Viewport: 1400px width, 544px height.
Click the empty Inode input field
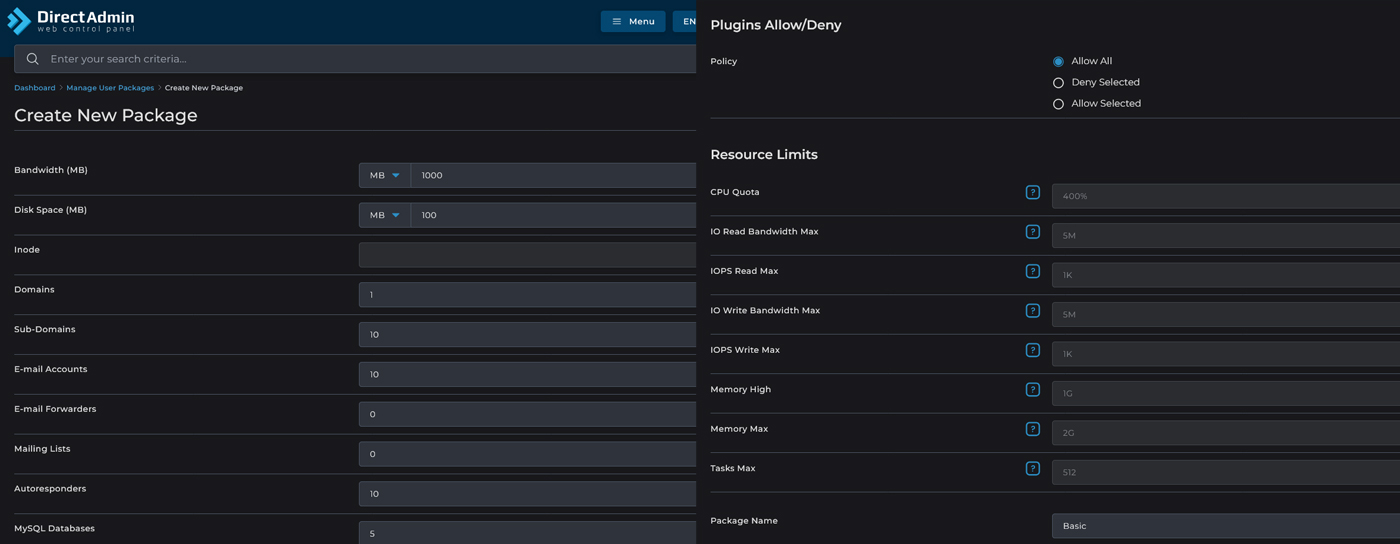tap(527, 255)
